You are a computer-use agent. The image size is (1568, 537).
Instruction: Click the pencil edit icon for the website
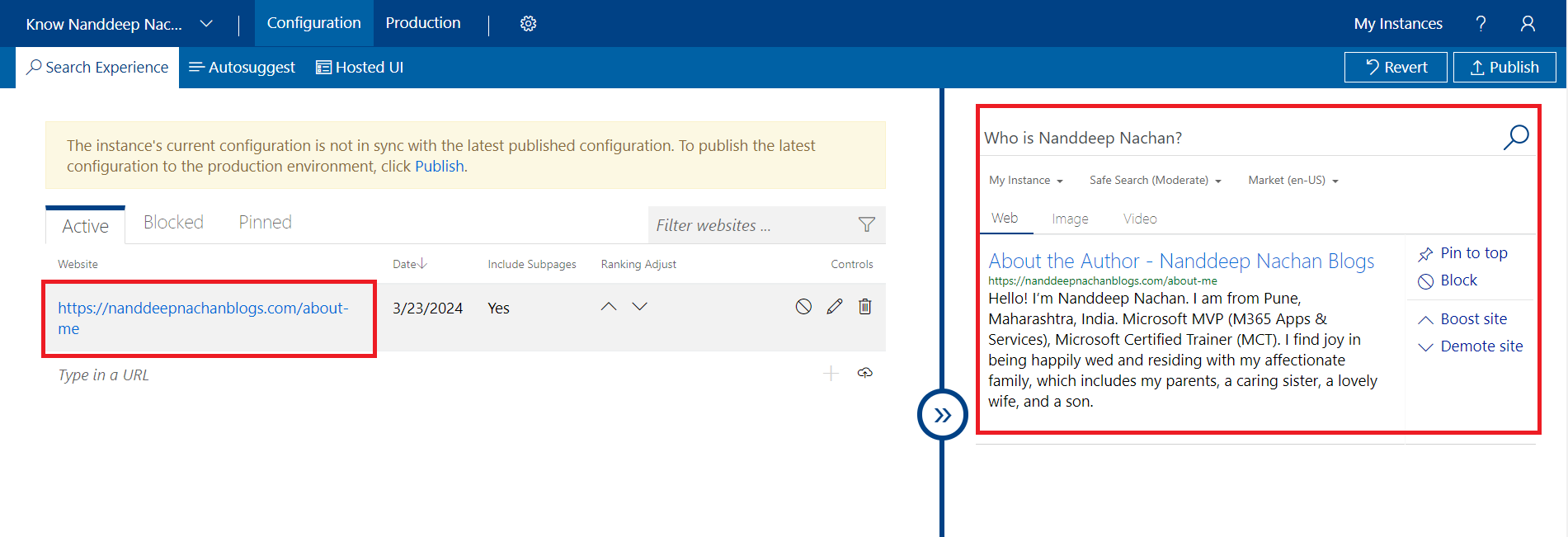point(835,307)
